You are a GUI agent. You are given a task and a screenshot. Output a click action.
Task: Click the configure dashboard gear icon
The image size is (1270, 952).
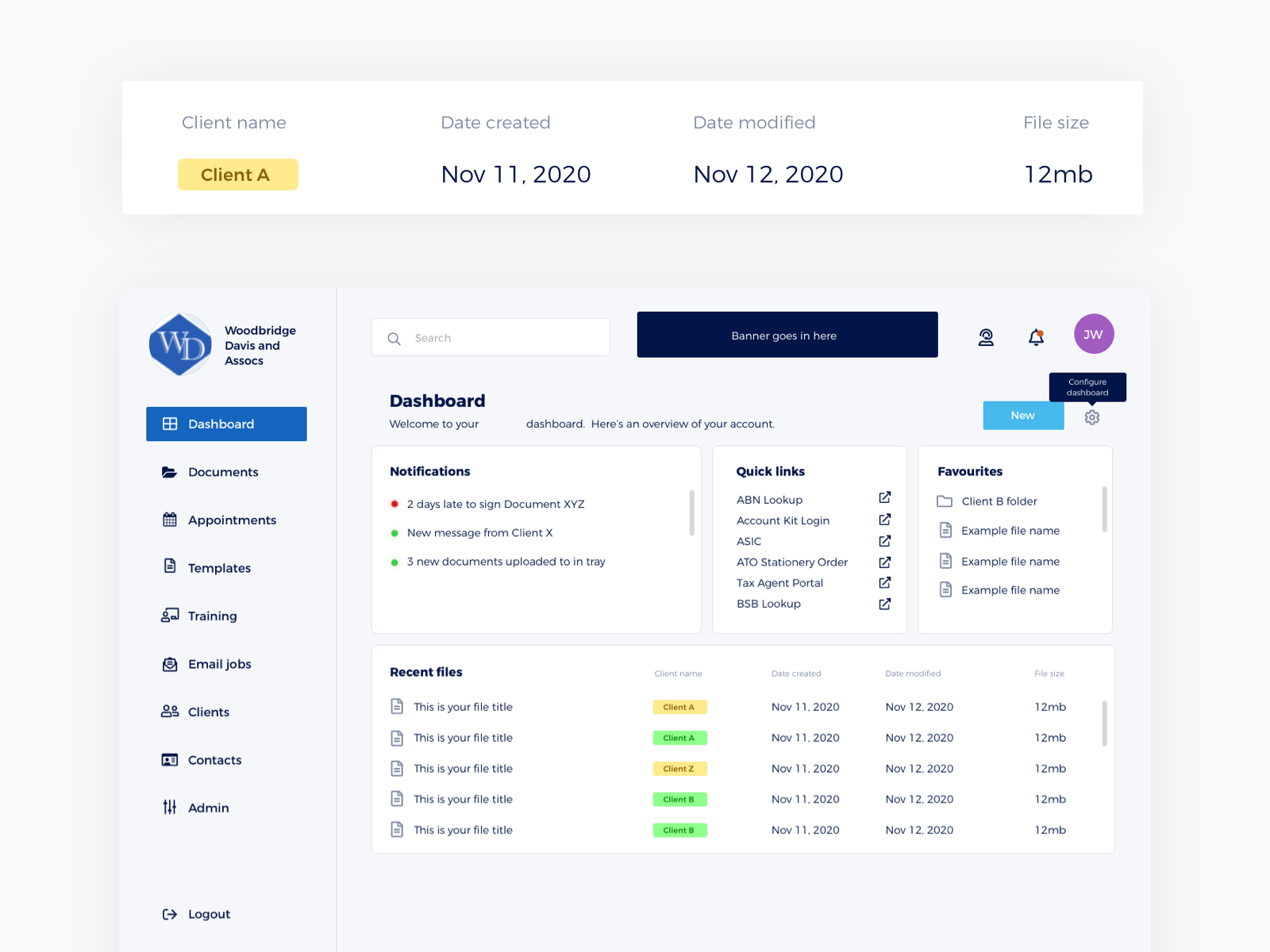pos(1091,416)
